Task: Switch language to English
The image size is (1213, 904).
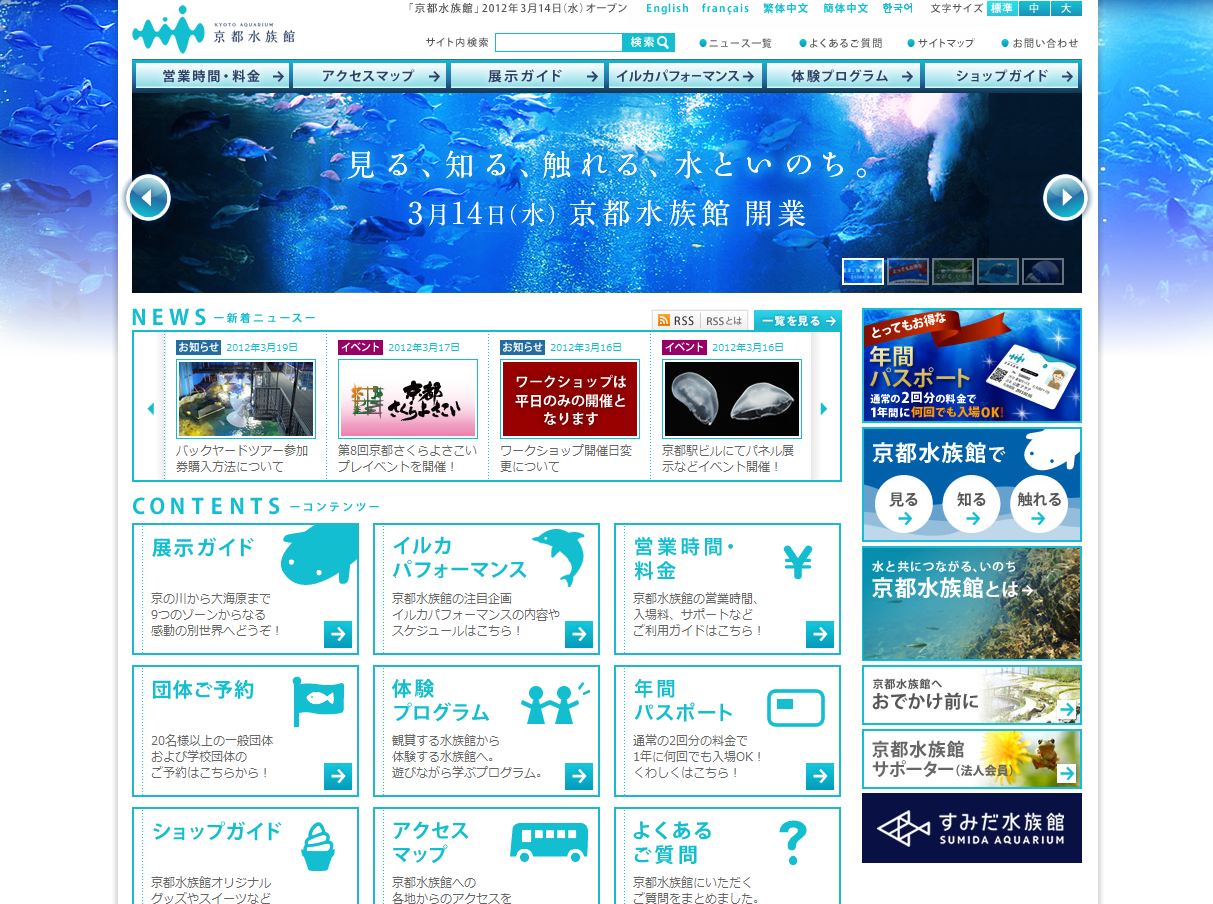Action: pyautogui.click(x=667, y=8)
